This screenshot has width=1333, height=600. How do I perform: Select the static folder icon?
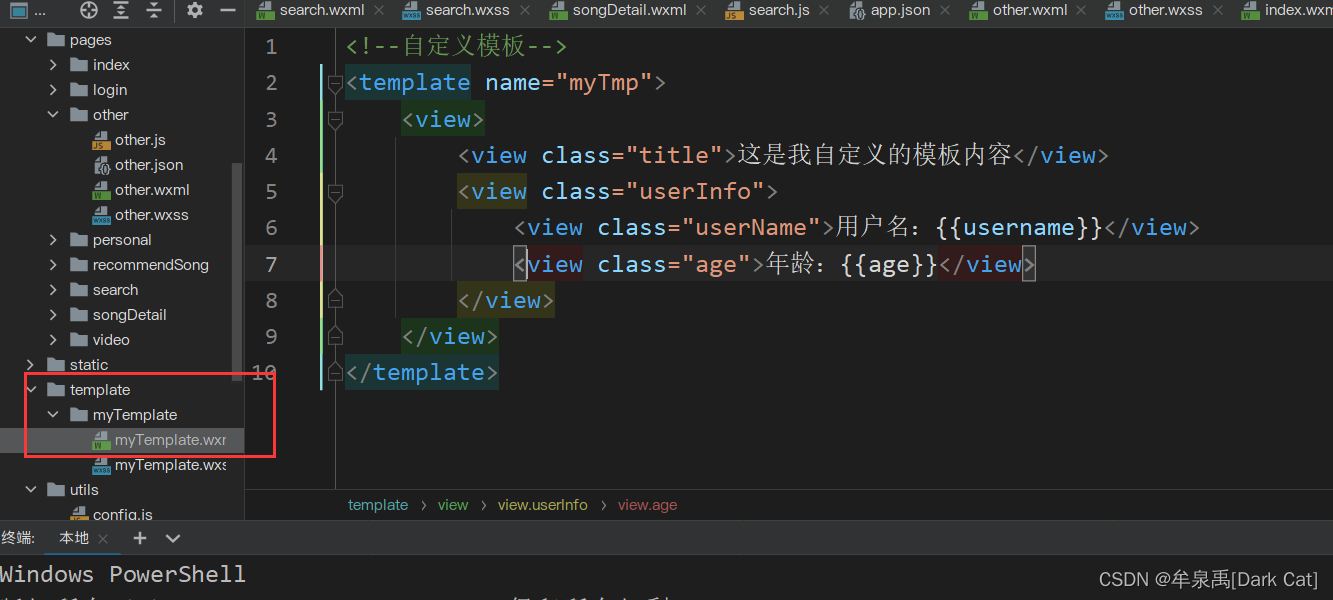(x=56, y=365)
